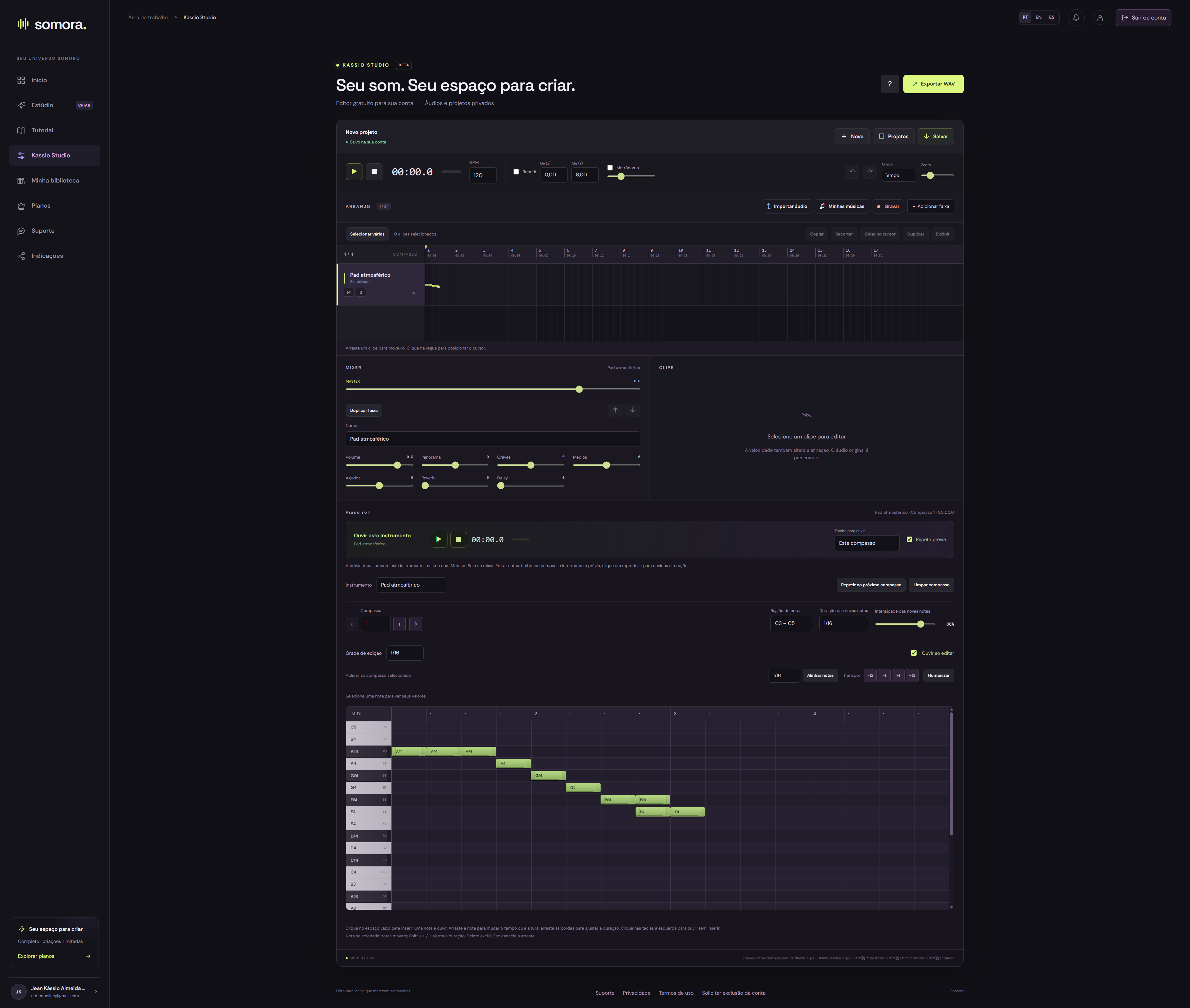Viewport: 1190px width, 1008px height.
Task: Click Adicionar faixa button
Action: (931, 206)
